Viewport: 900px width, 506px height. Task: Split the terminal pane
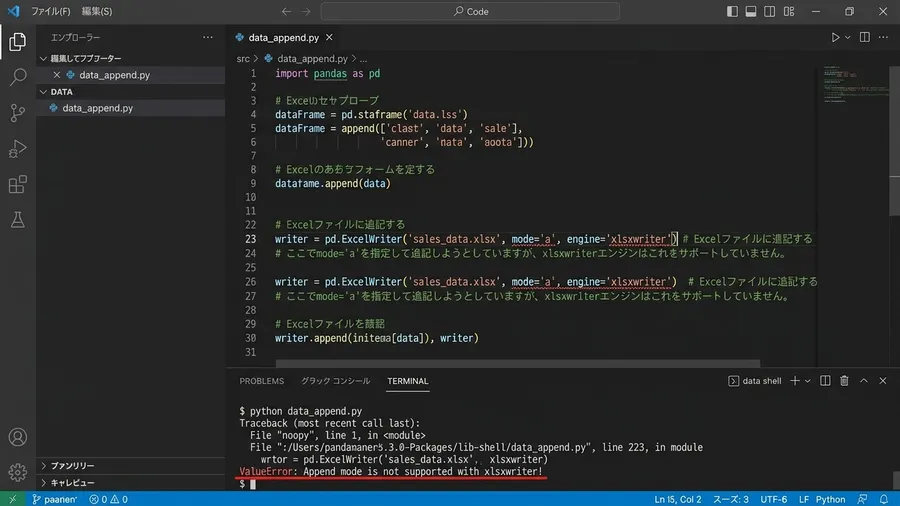pos(825,381)
